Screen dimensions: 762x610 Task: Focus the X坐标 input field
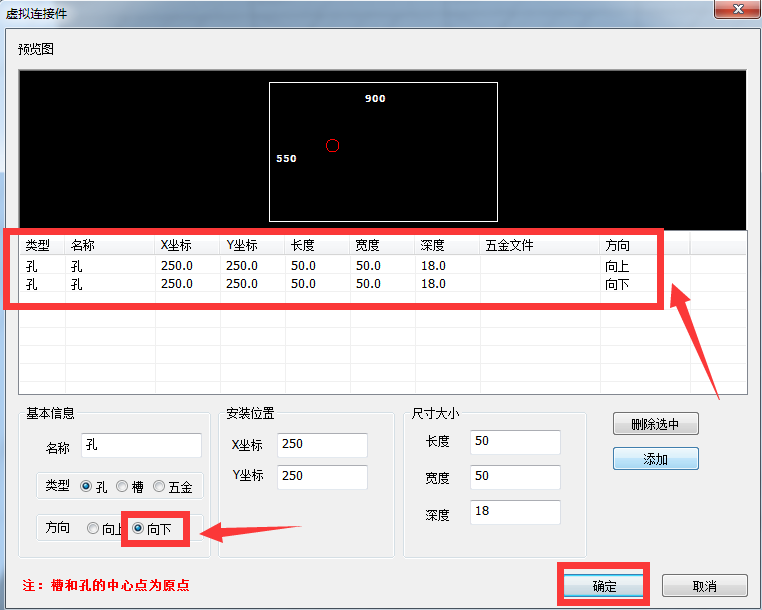point(322,445)
